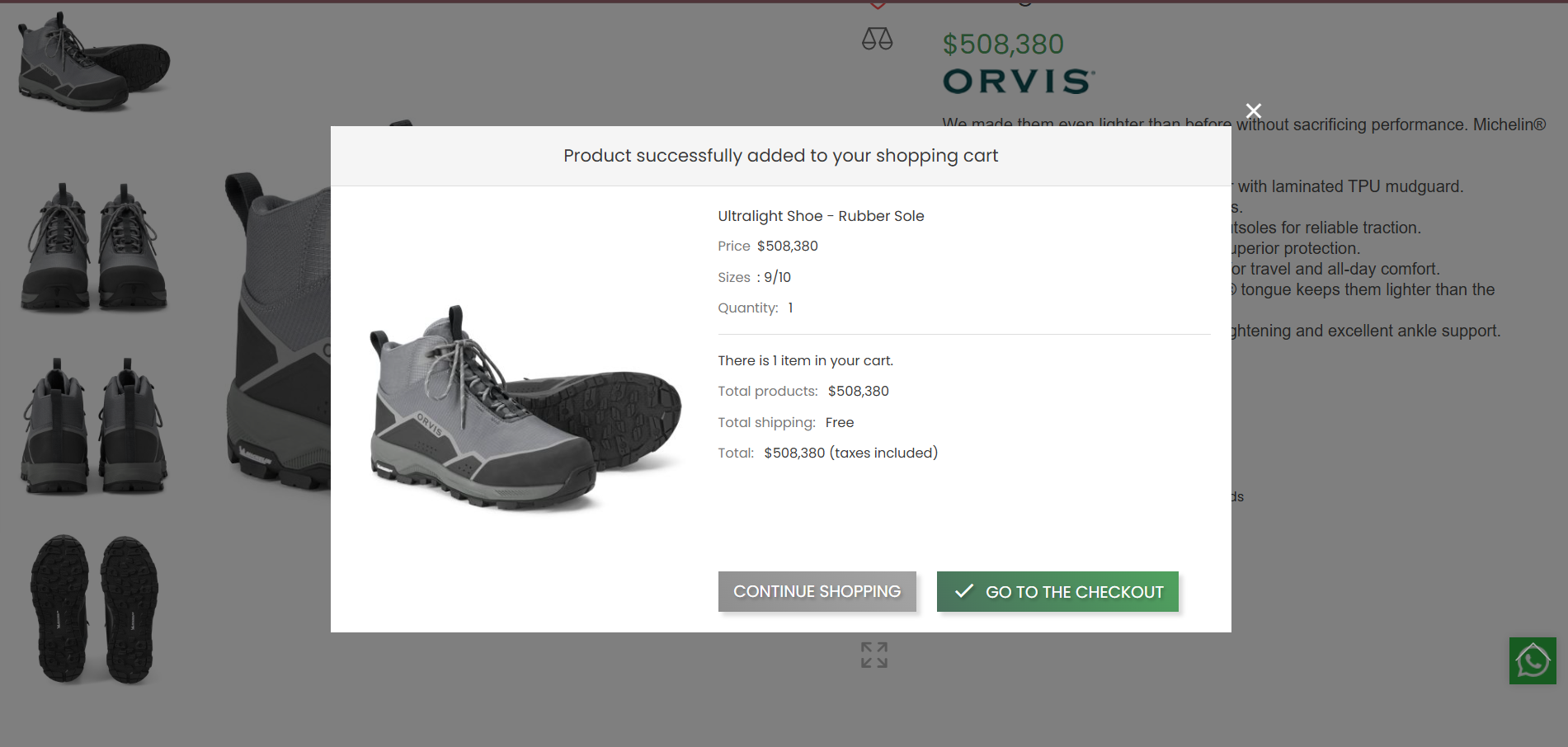Image resolution: width=1568 pixels, height=747 pixels.
Task: Click the shoe product image in popup
Action: [x=525, y=408]
